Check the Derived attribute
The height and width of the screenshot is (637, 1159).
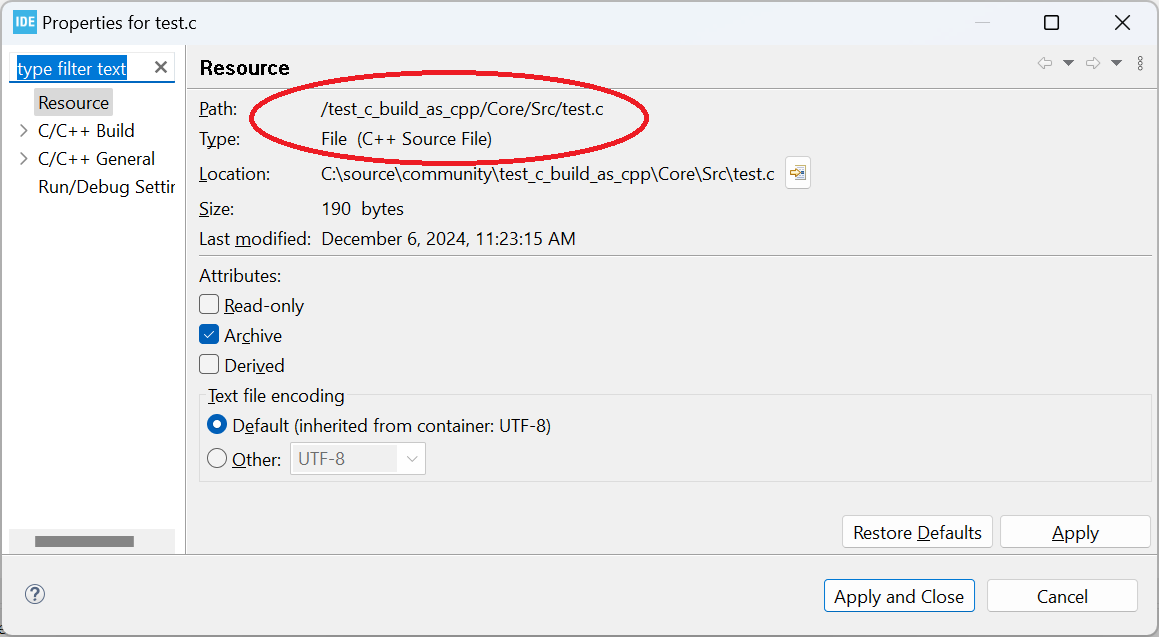click(209, 364)
